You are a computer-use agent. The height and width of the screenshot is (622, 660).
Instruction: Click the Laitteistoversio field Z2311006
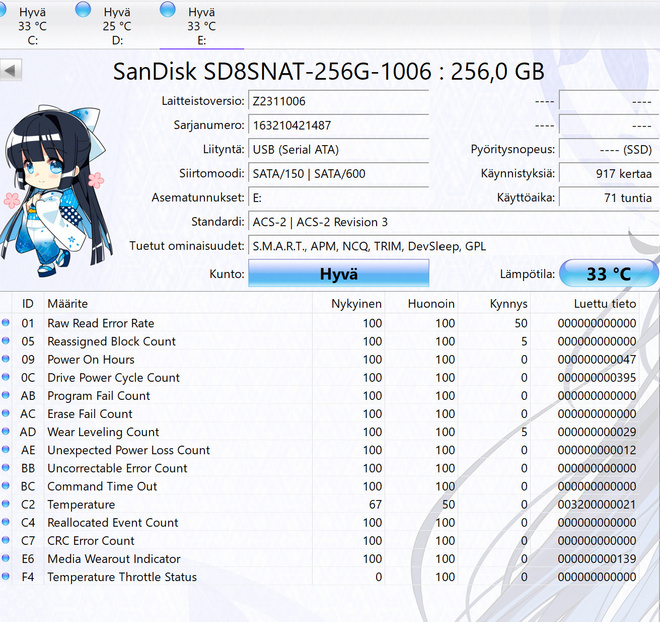(x=338, y=101)
